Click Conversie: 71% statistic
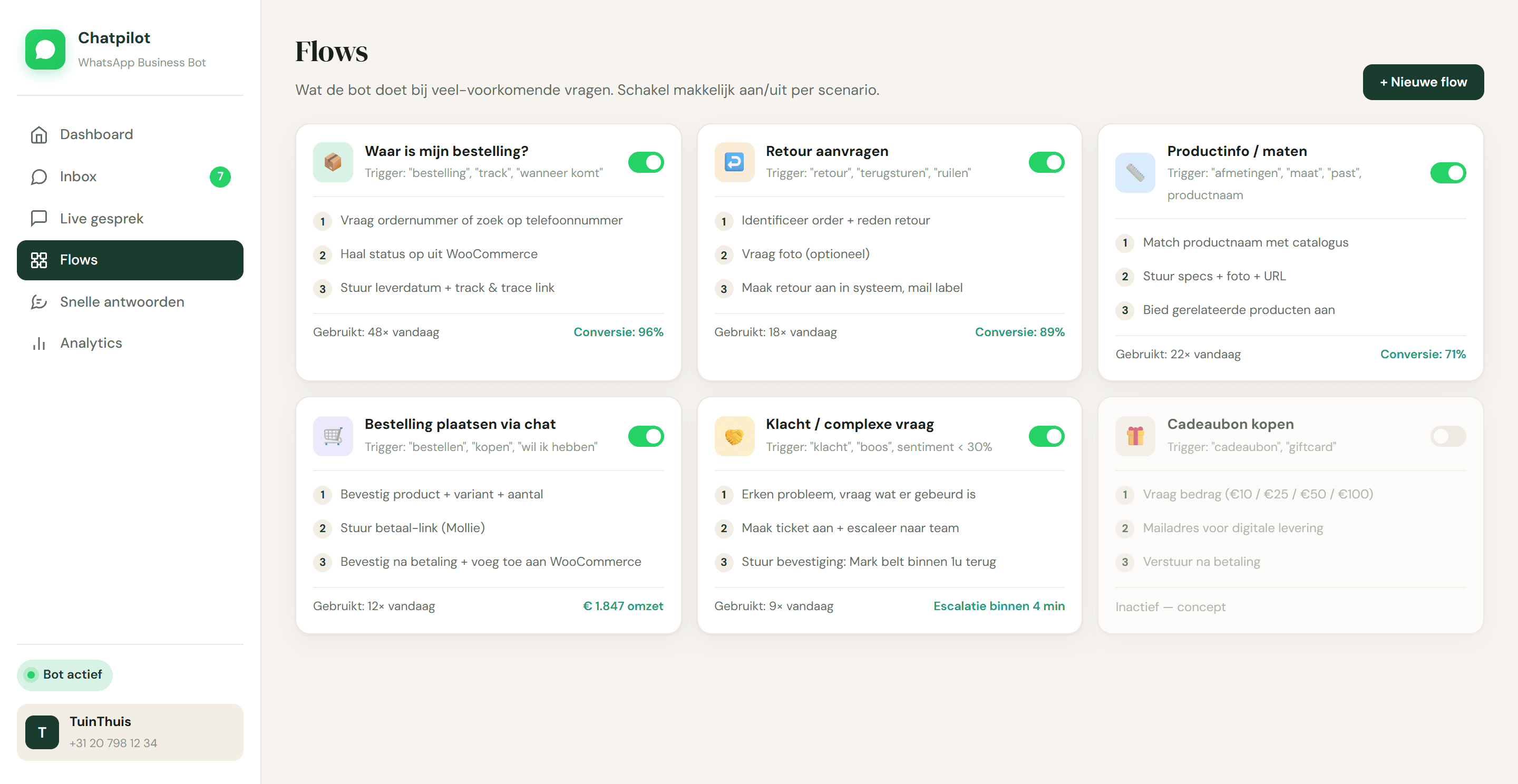Image resolution: width=1518 pixels, height=784 pixels. click(1423, 354)
